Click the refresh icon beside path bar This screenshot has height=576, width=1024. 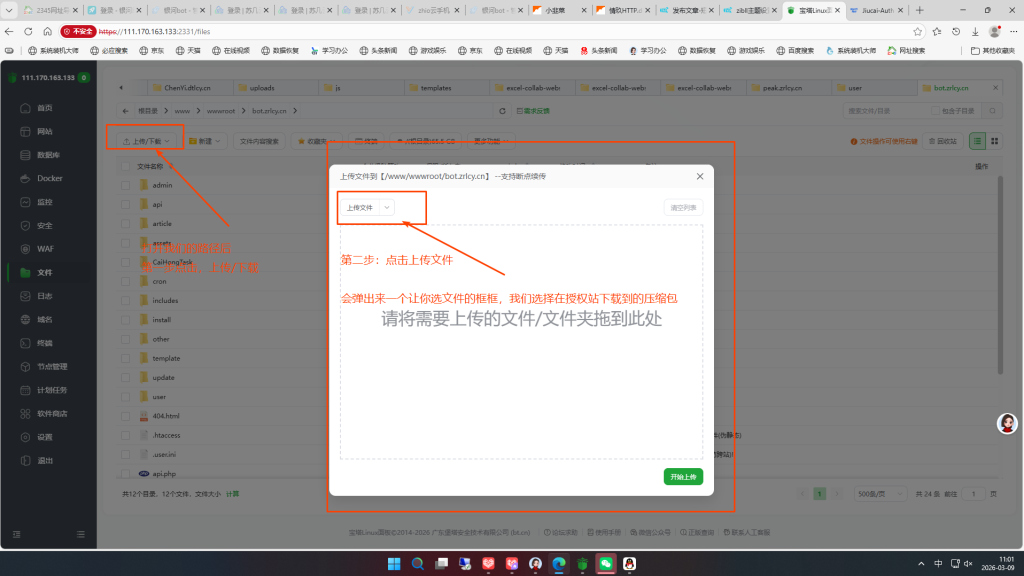pos(502,111)
